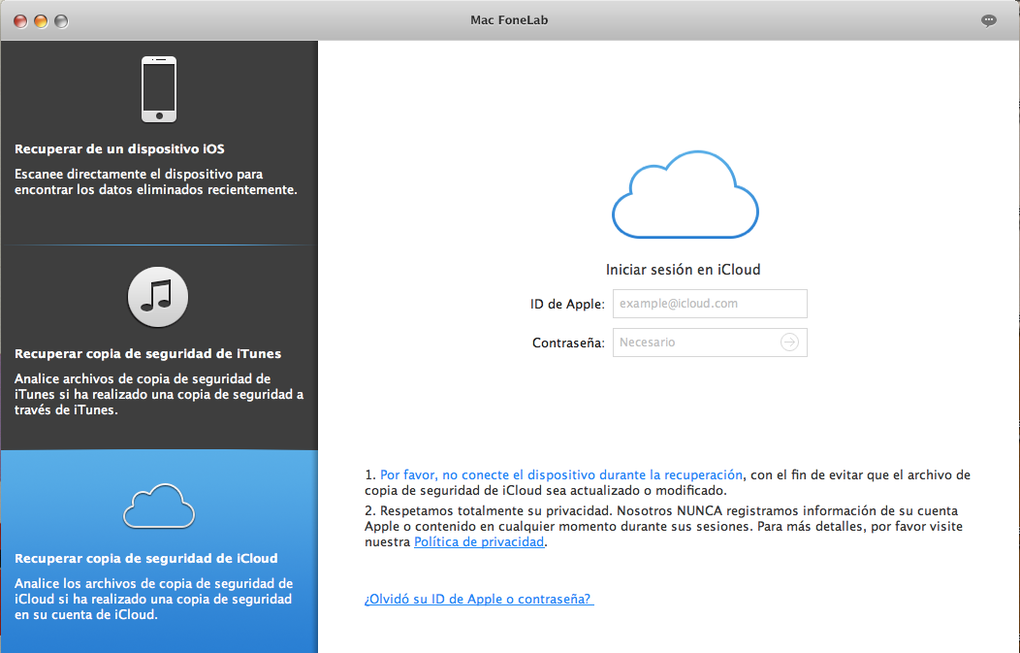Viewport: 1020px width, 653px height.
Task: Zoom the window with the third title-bar button
Action: click(x=61, y=21)
